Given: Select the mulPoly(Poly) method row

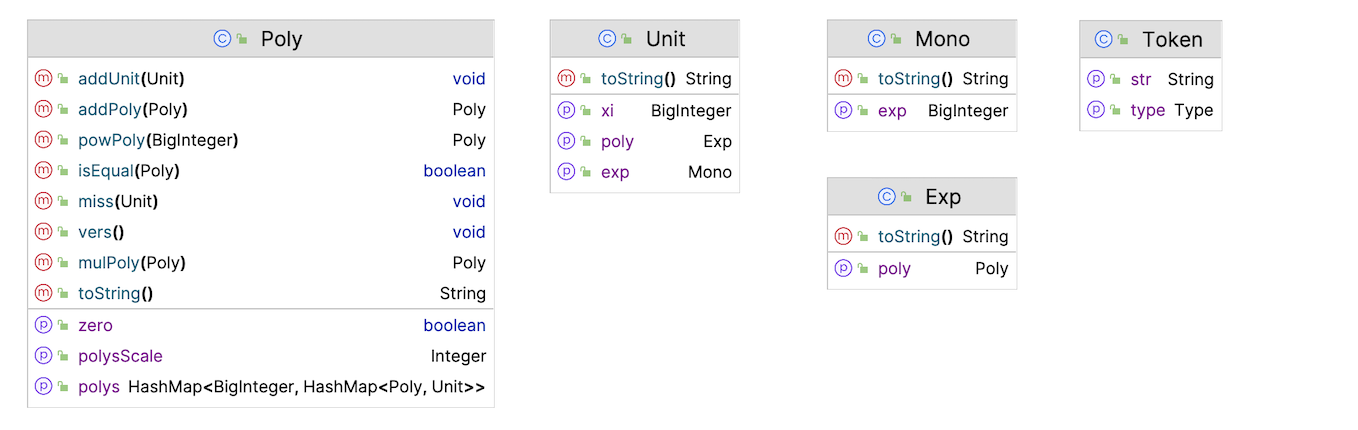Looking at the screenshot, I should click(x=260, y=263).
